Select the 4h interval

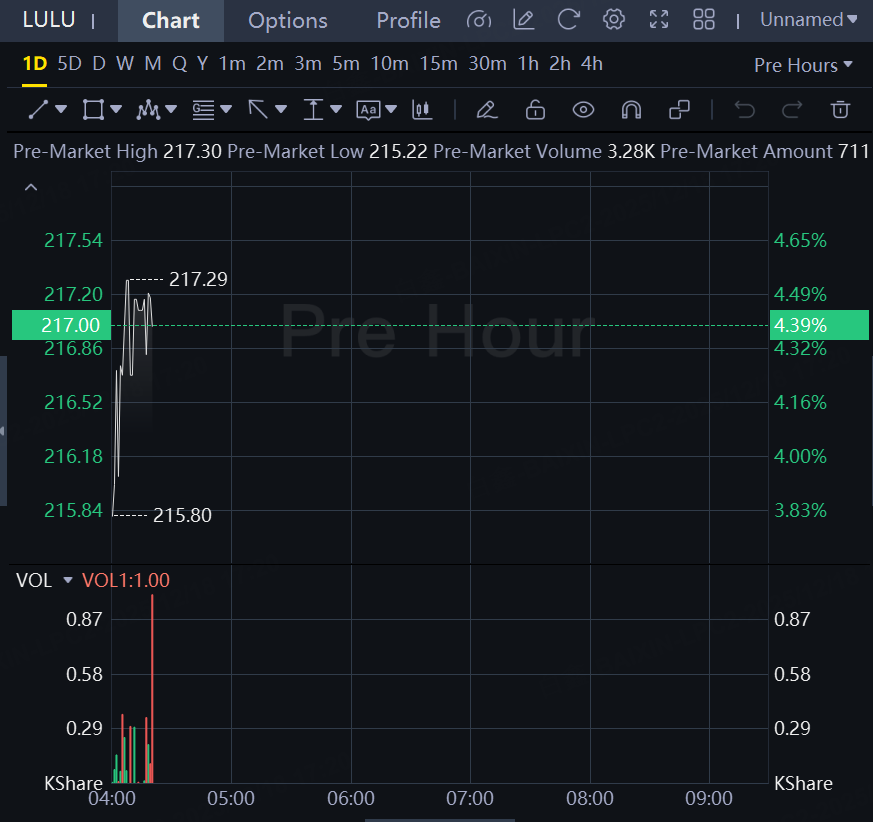(592, 64)
